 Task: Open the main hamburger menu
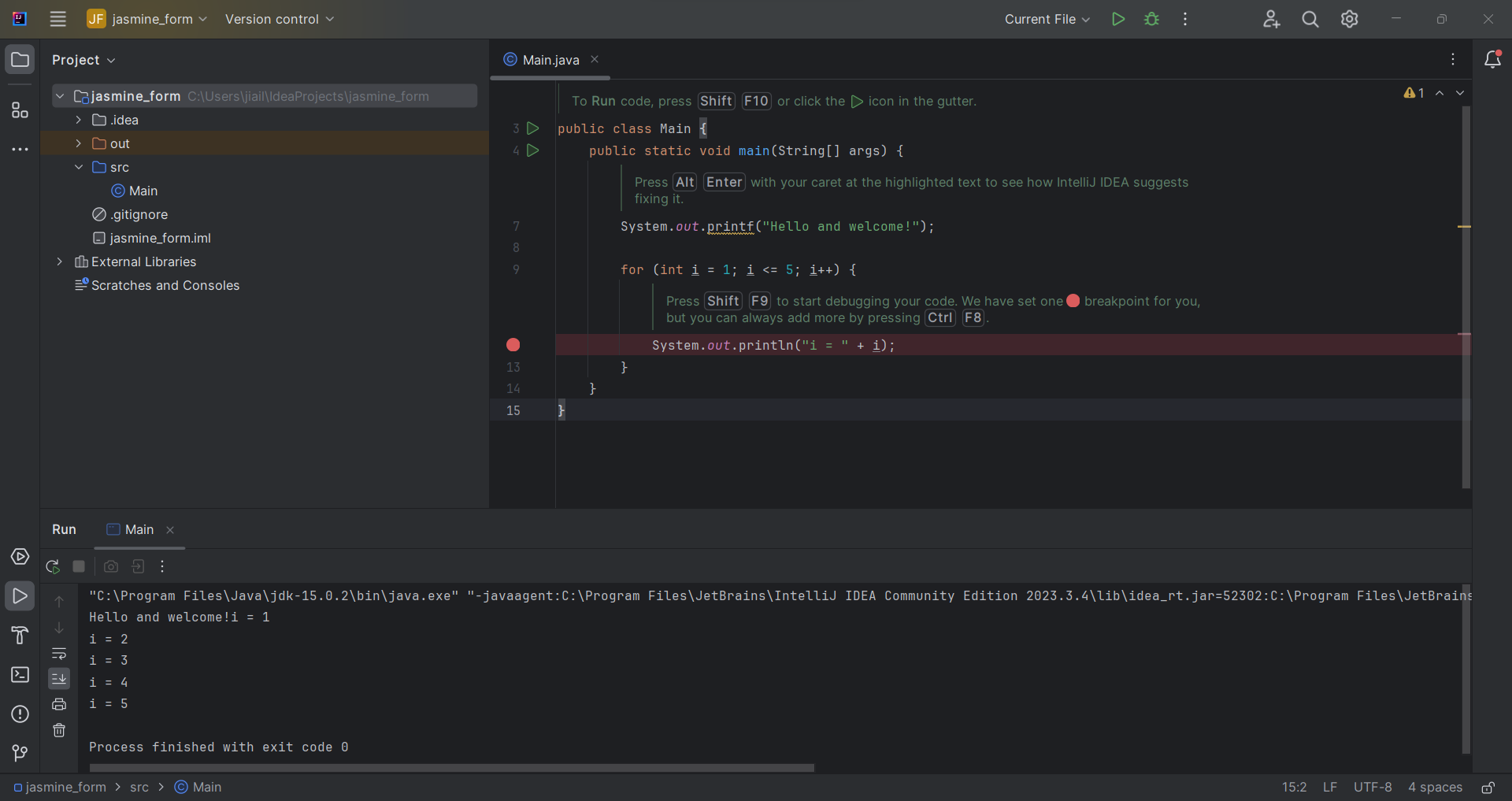point(57,19)
